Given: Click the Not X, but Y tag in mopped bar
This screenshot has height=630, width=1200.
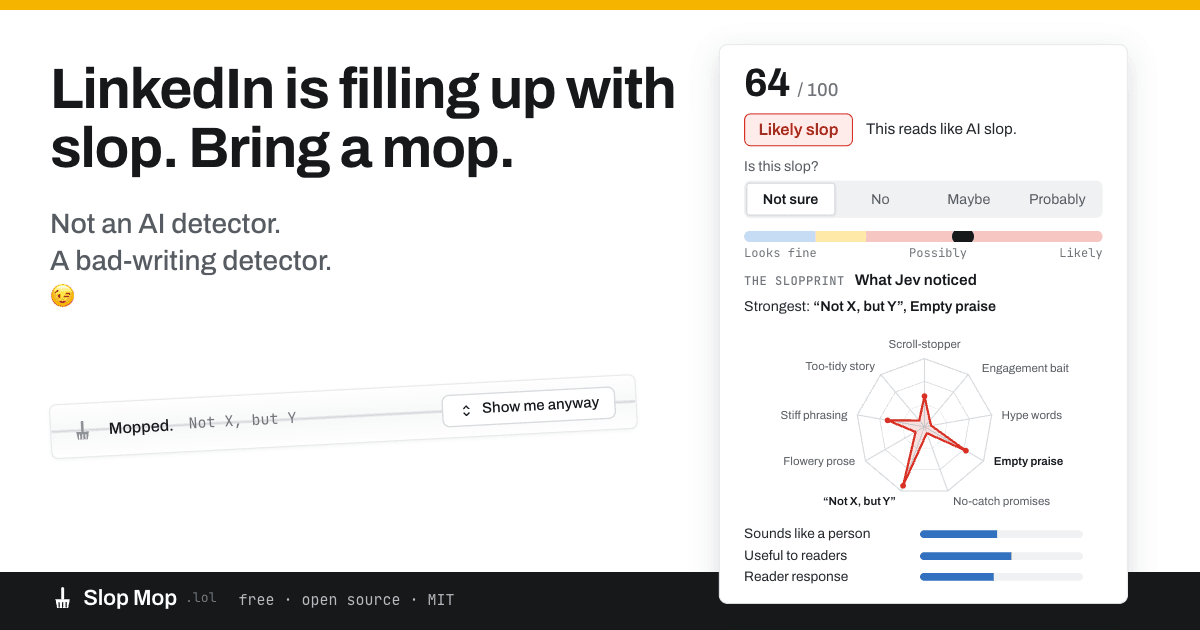Looking at the screenshot, I should (242, 421).
